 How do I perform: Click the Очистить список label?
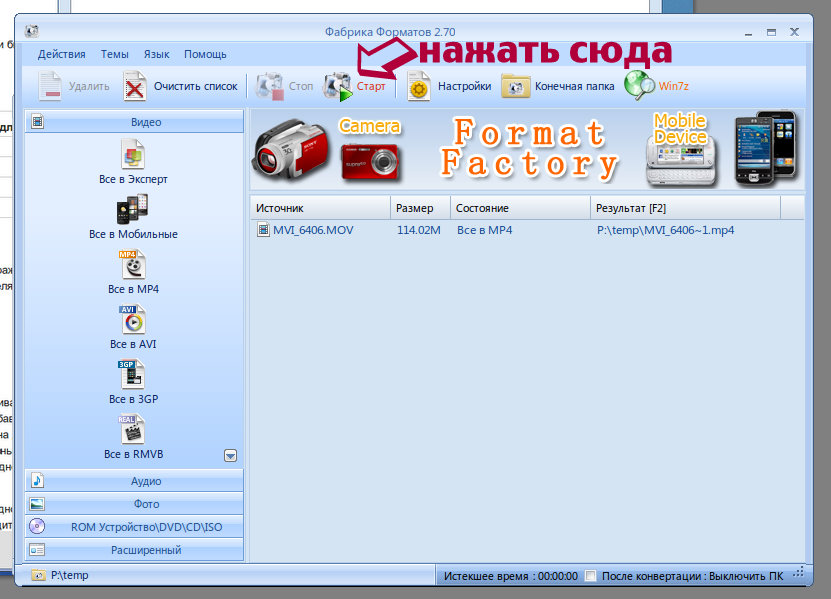point(196,86)
